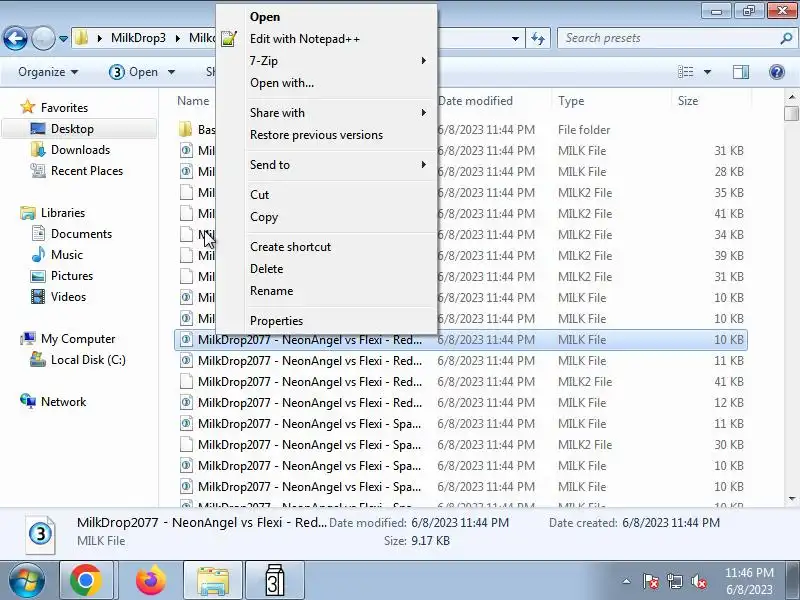Expand the Share with submenu
Screen dimensions: 800x600
coord(327,113)
